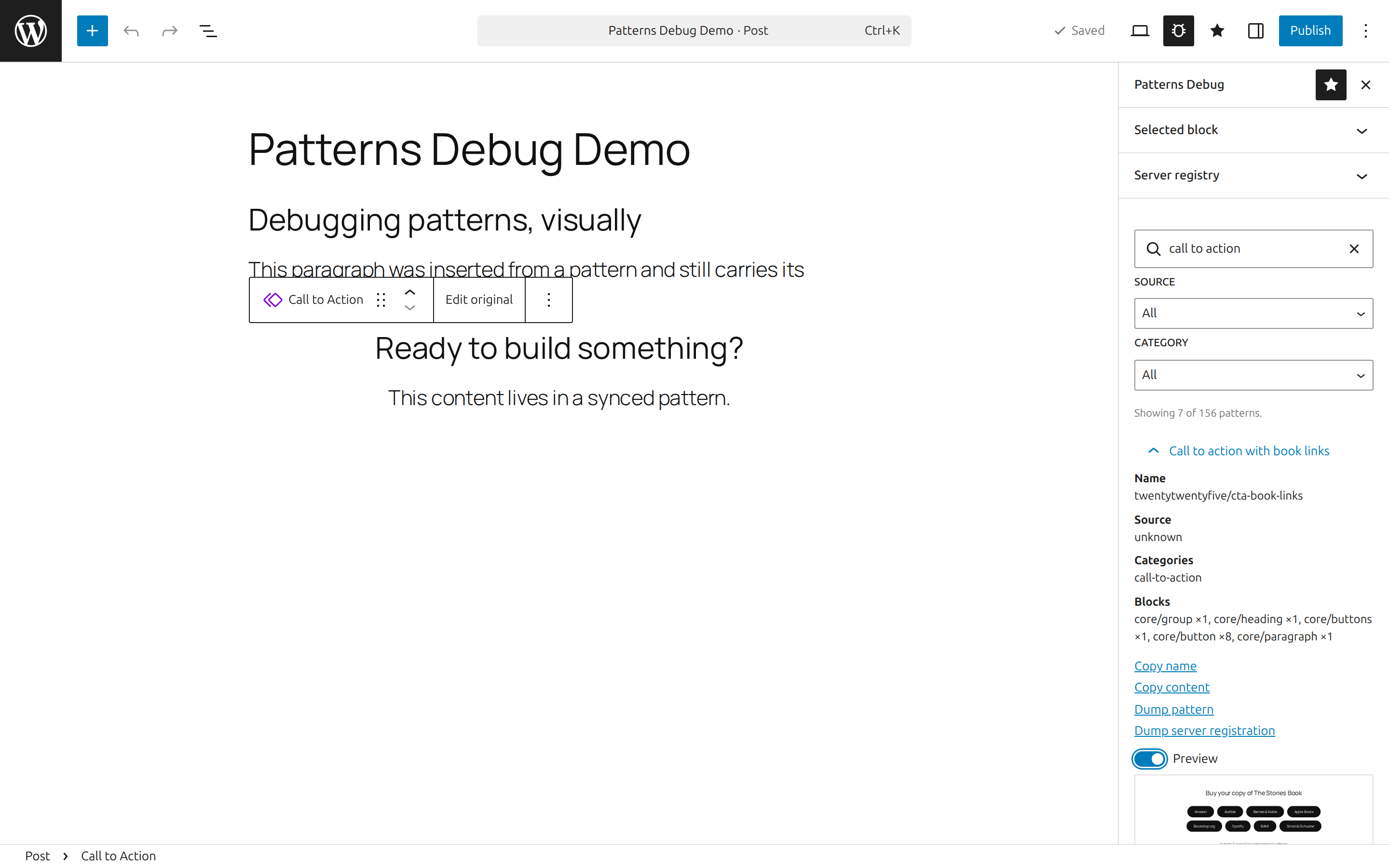Click the Saved status indicator
1389x868 pixels.
coord(1079,30)
